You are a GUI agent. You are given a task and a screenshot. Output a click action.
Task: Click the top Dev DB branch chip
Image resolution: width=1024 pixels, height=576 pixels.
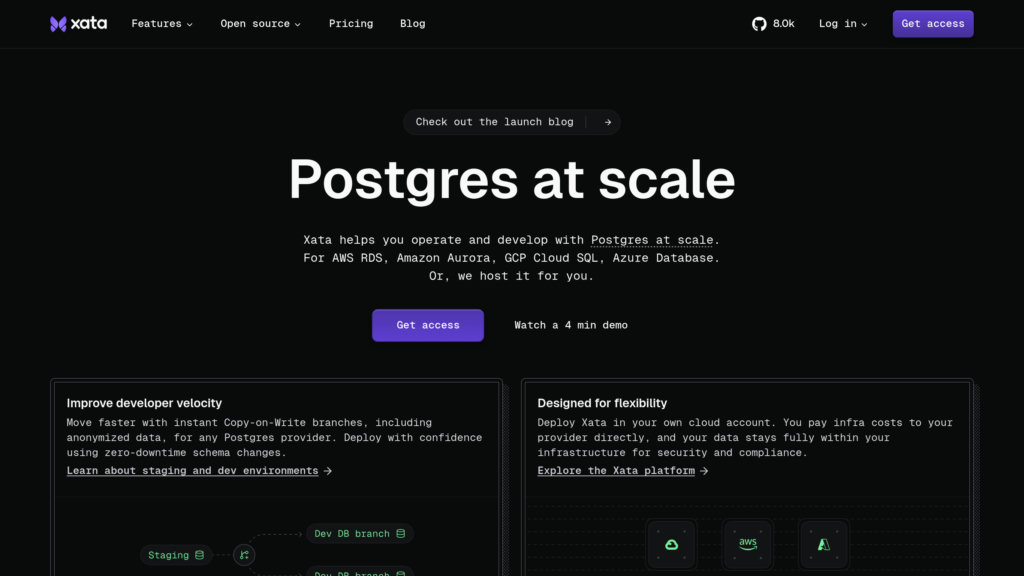pos(359,534)
